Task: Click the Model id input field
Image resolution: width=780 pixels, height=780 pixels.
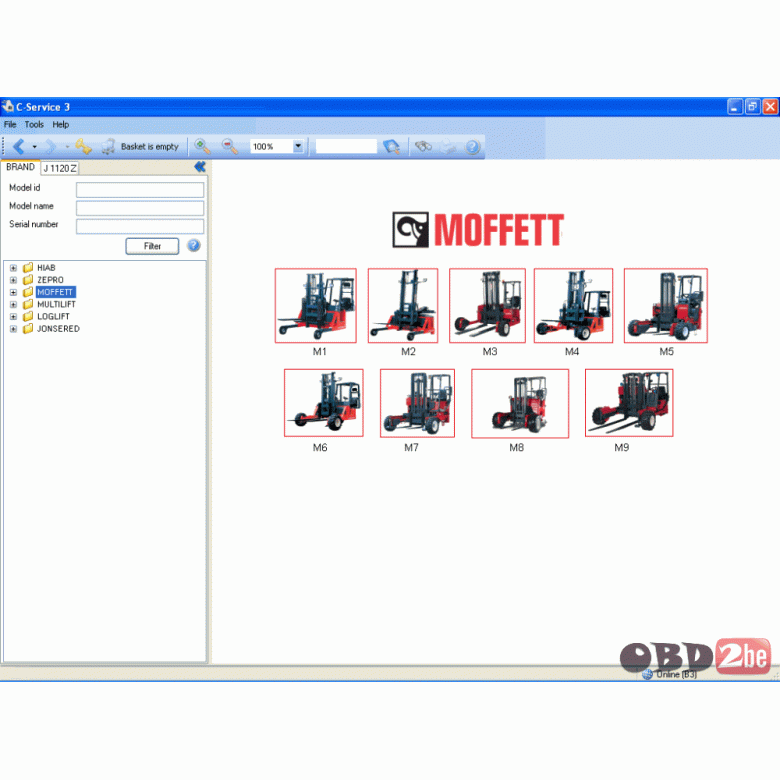Action: pos(140,190)
